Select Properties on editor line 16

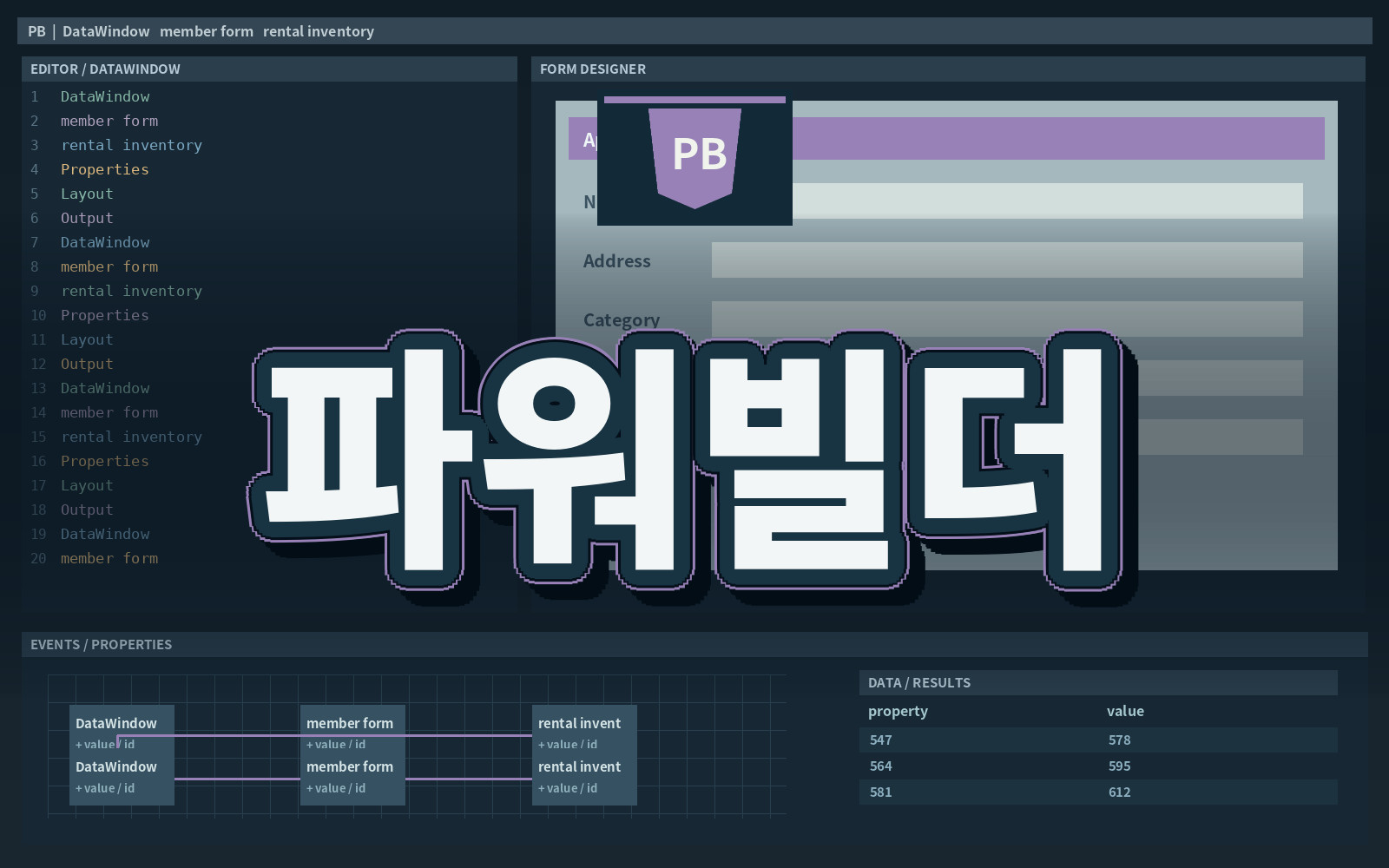105,461
